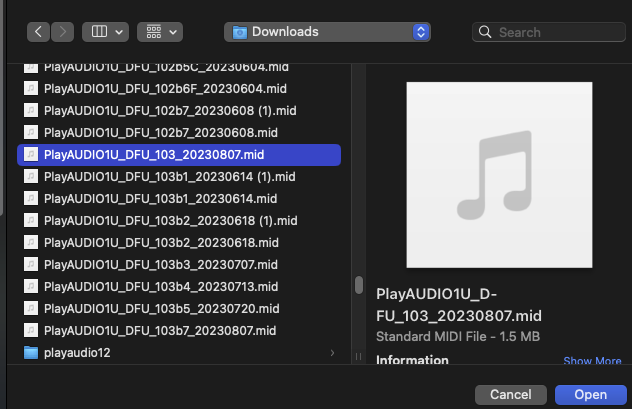Click the group-by grid icon
This screenshot has width=632, height=409.
(154, 31)
